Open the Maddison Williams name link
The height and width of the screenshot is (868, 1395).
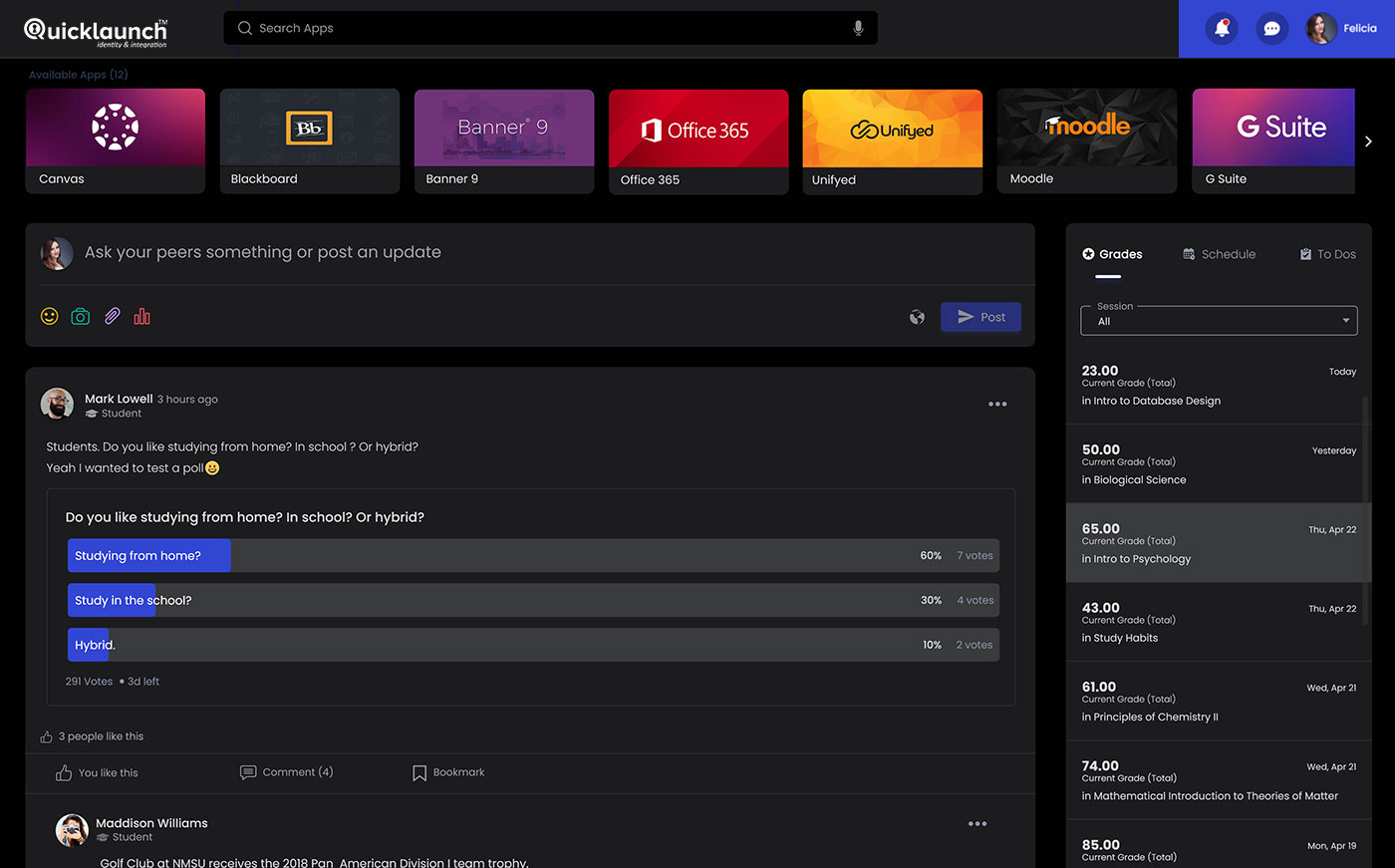tap(151, 823)
